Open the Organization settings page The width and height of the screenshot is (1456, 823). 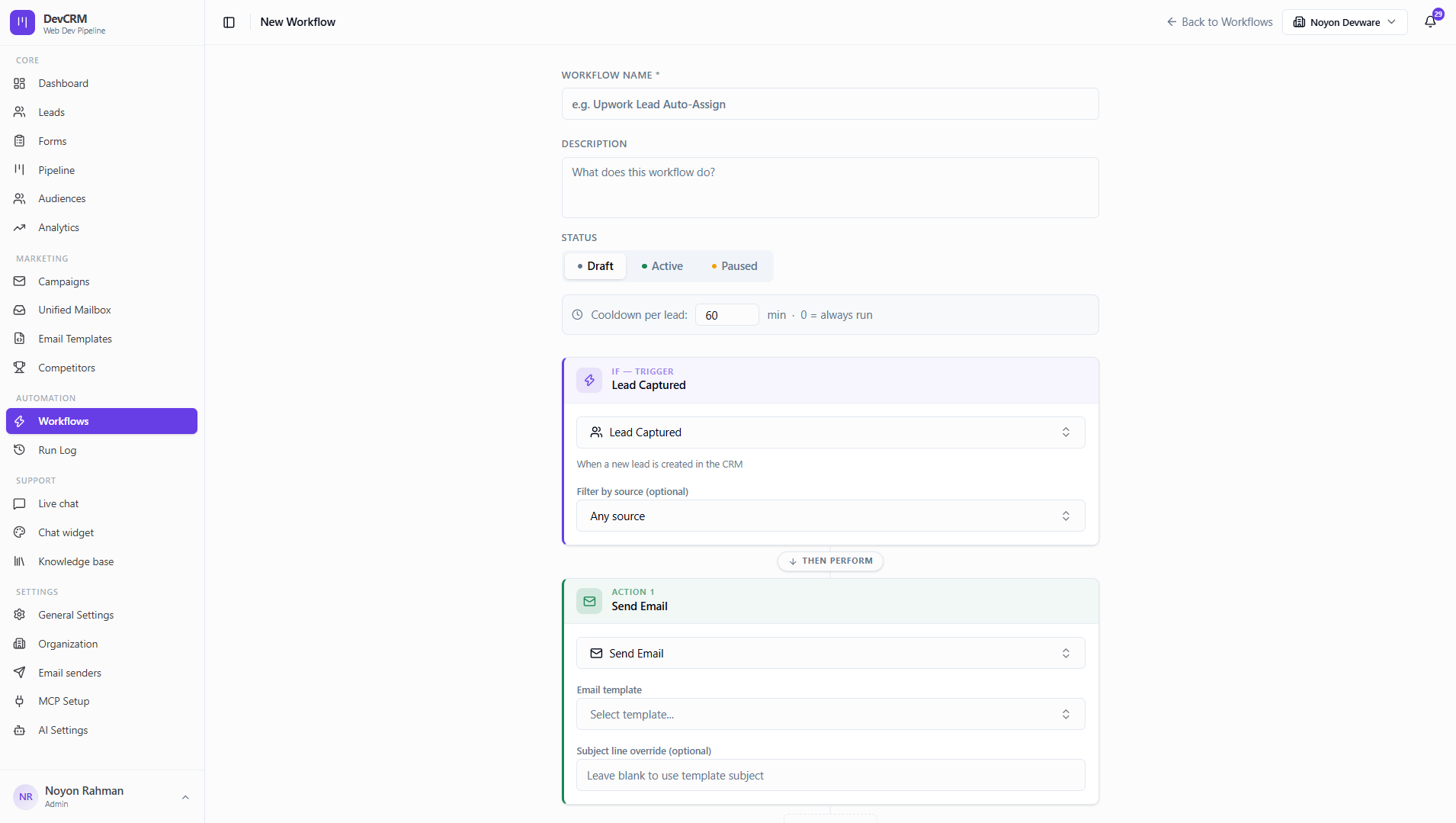(x=102, y=644)
